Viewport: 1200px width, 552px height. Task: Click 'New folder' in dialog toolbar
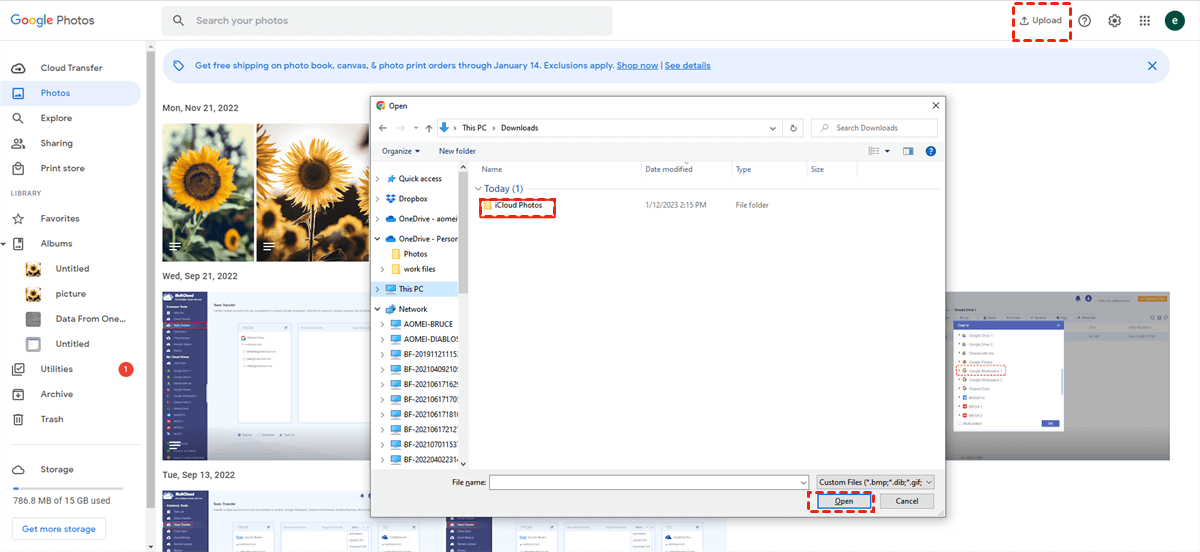pos(457,151)
